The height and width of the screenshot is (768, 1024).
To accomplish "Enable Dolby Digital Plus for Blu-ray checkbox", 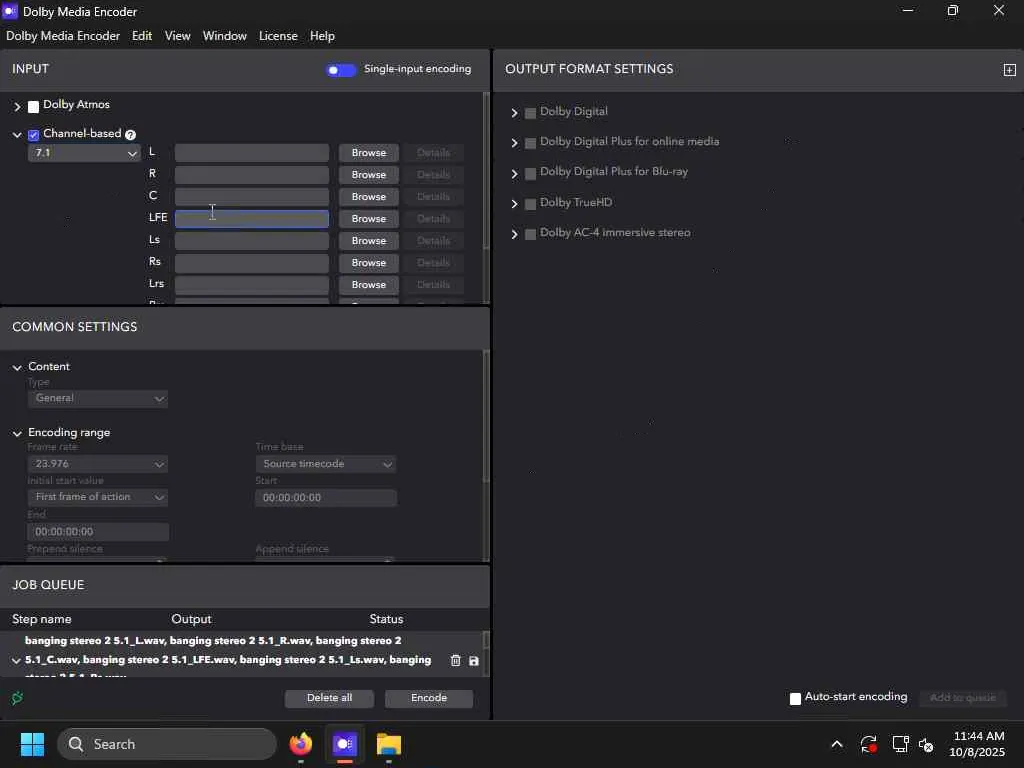I will pos(530,174).
